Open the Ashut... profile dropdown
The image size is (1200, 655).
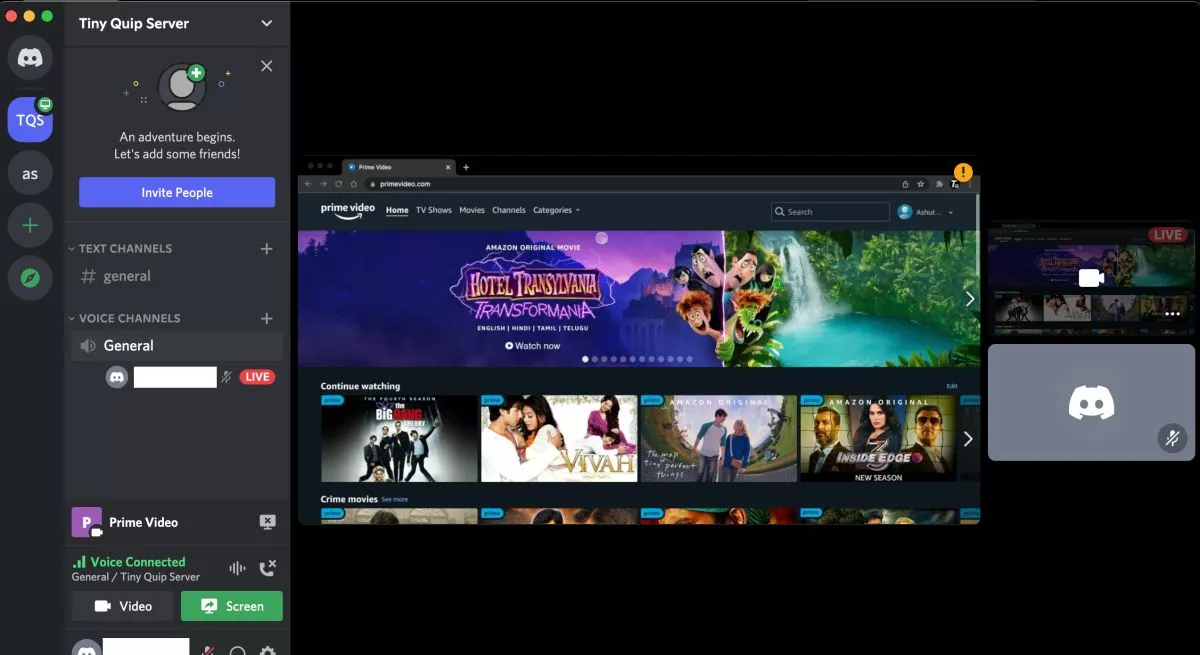pos(925,212)
